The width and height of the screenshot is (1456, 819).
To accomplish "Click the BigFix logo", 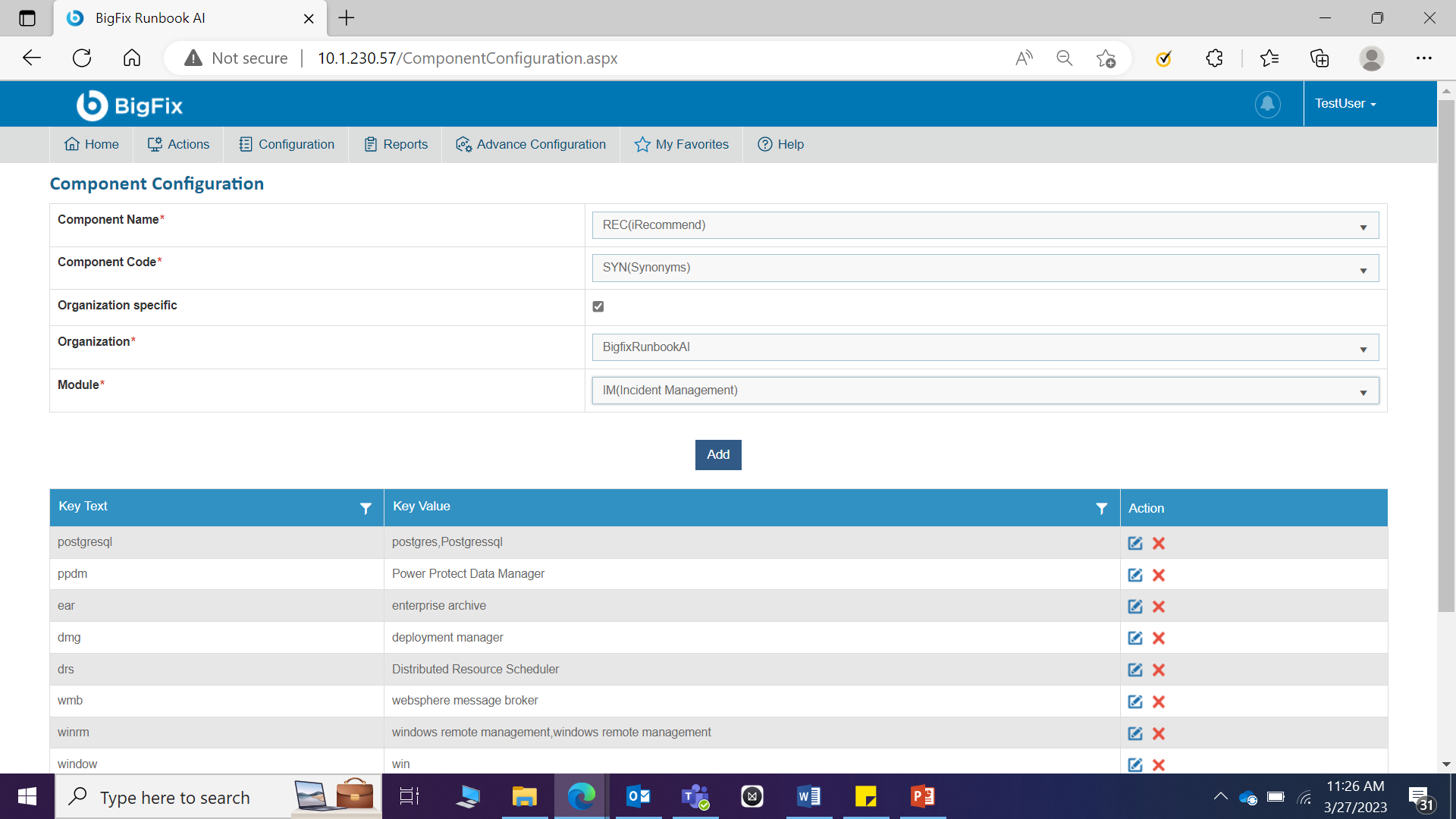I will pos(130,105).
